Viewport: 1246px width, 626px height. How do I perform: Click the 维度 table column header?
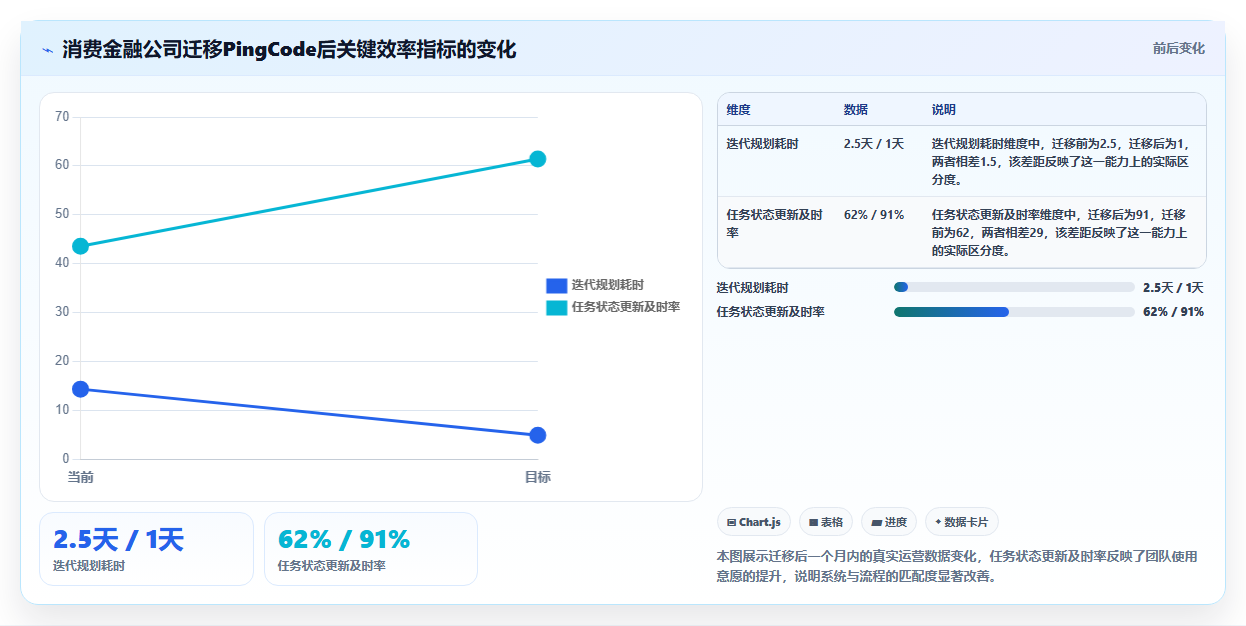coord(739,110)
